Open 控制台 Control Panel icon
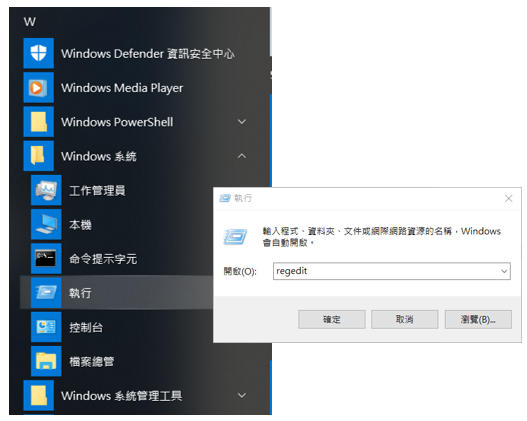The width and height of the screenshot is (527, 421). [x=46, y=327]
